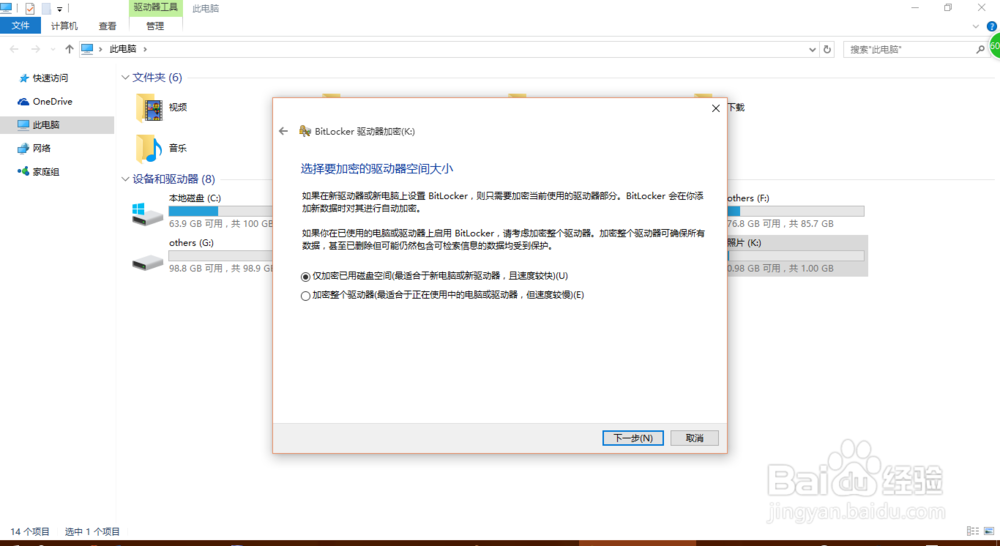Viewport: 1000px width, 546px height.
Task: Click 14 个项目 status bar text
Action: 29,531
